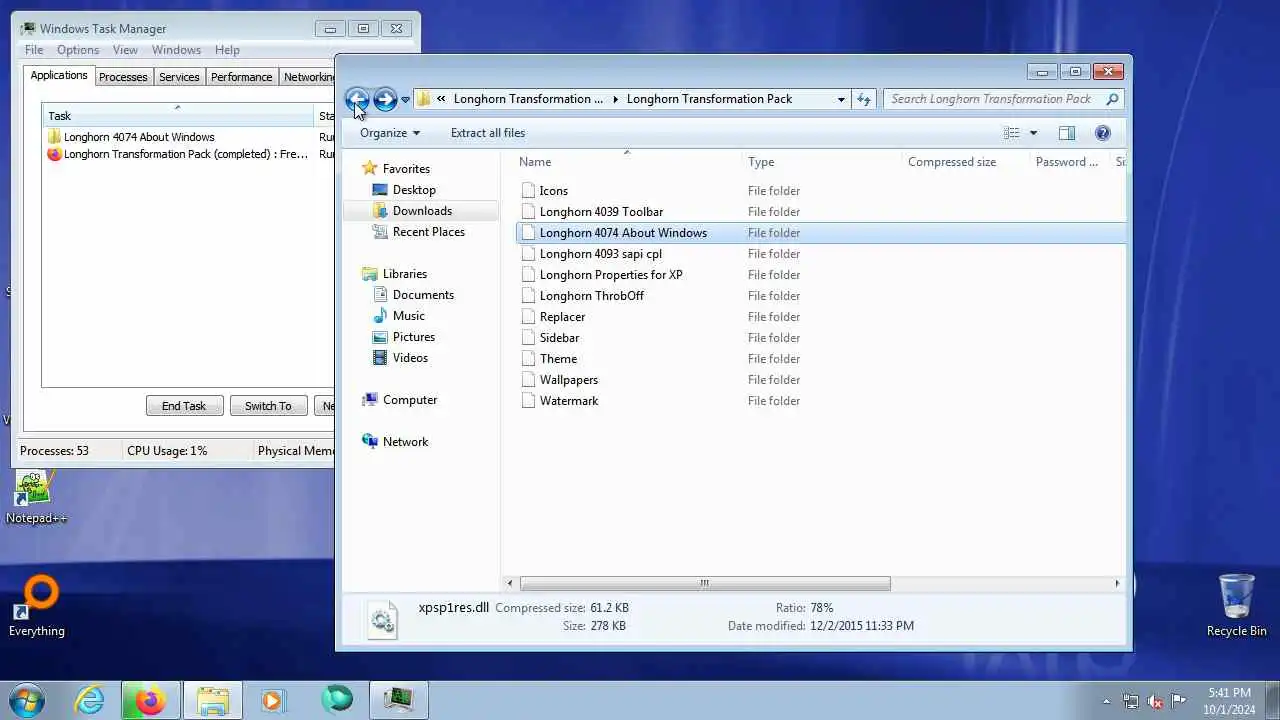This screenshot has height=720, width=1280.
Task: Open Desktop in navigation pane
Action: 404,190
